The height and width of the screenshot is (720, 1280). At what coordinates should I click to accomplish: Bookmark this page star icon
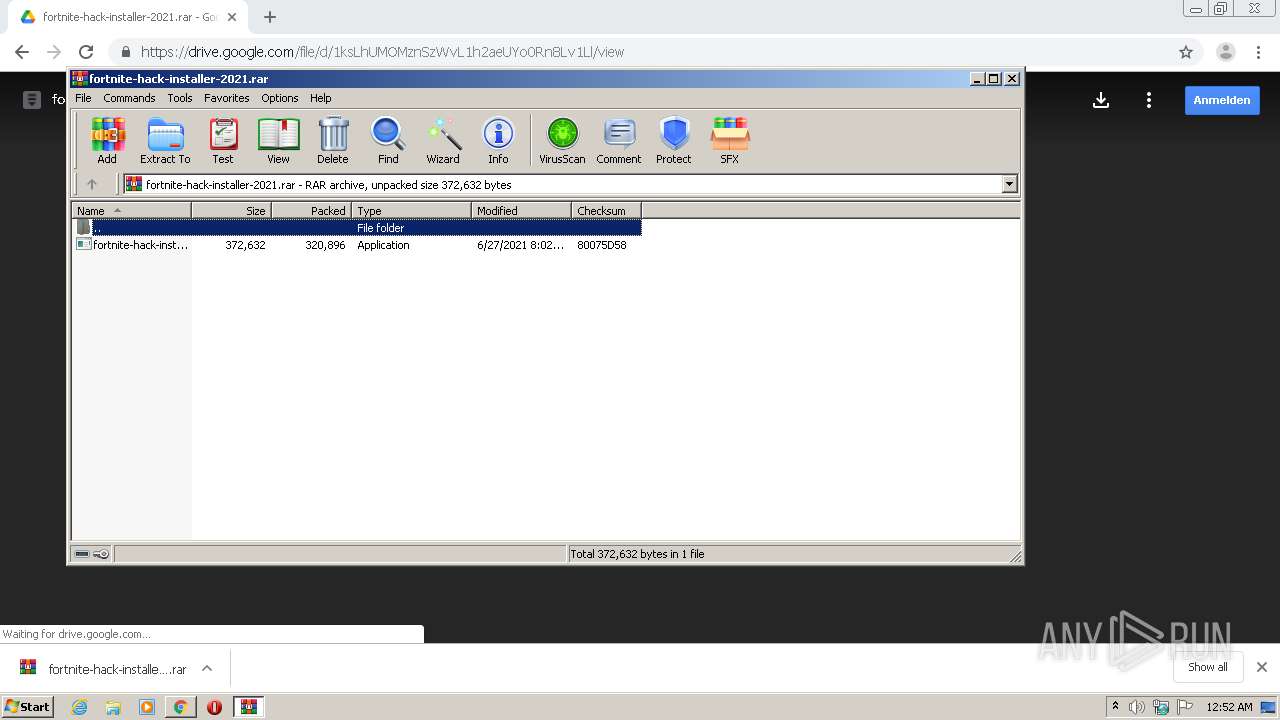click(x=1186, y=52)
